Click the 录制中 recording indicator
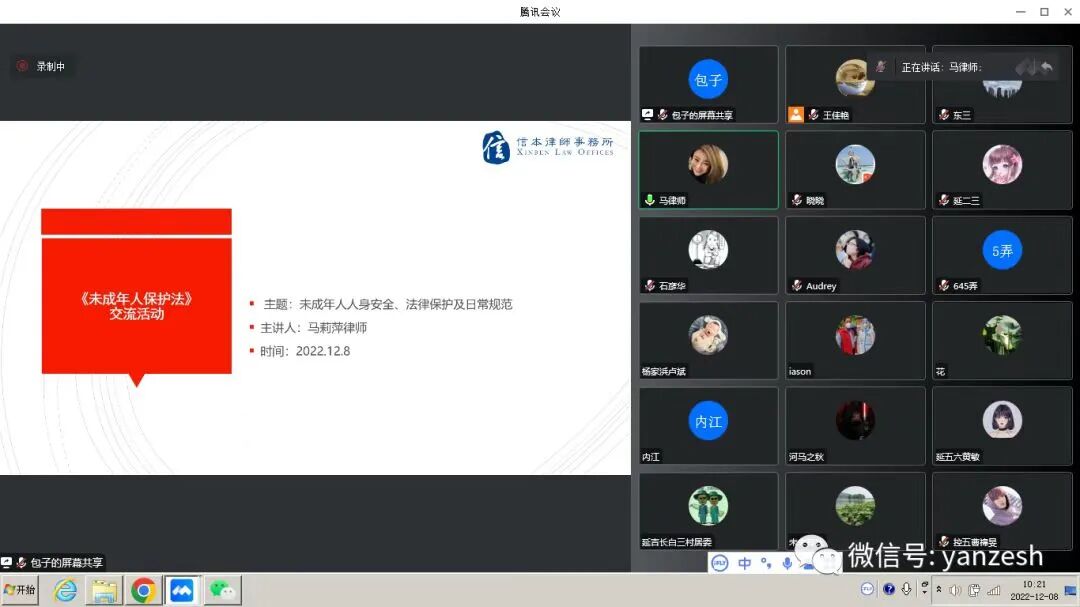Screen dimensions: 1080x607 click(42, 66)
